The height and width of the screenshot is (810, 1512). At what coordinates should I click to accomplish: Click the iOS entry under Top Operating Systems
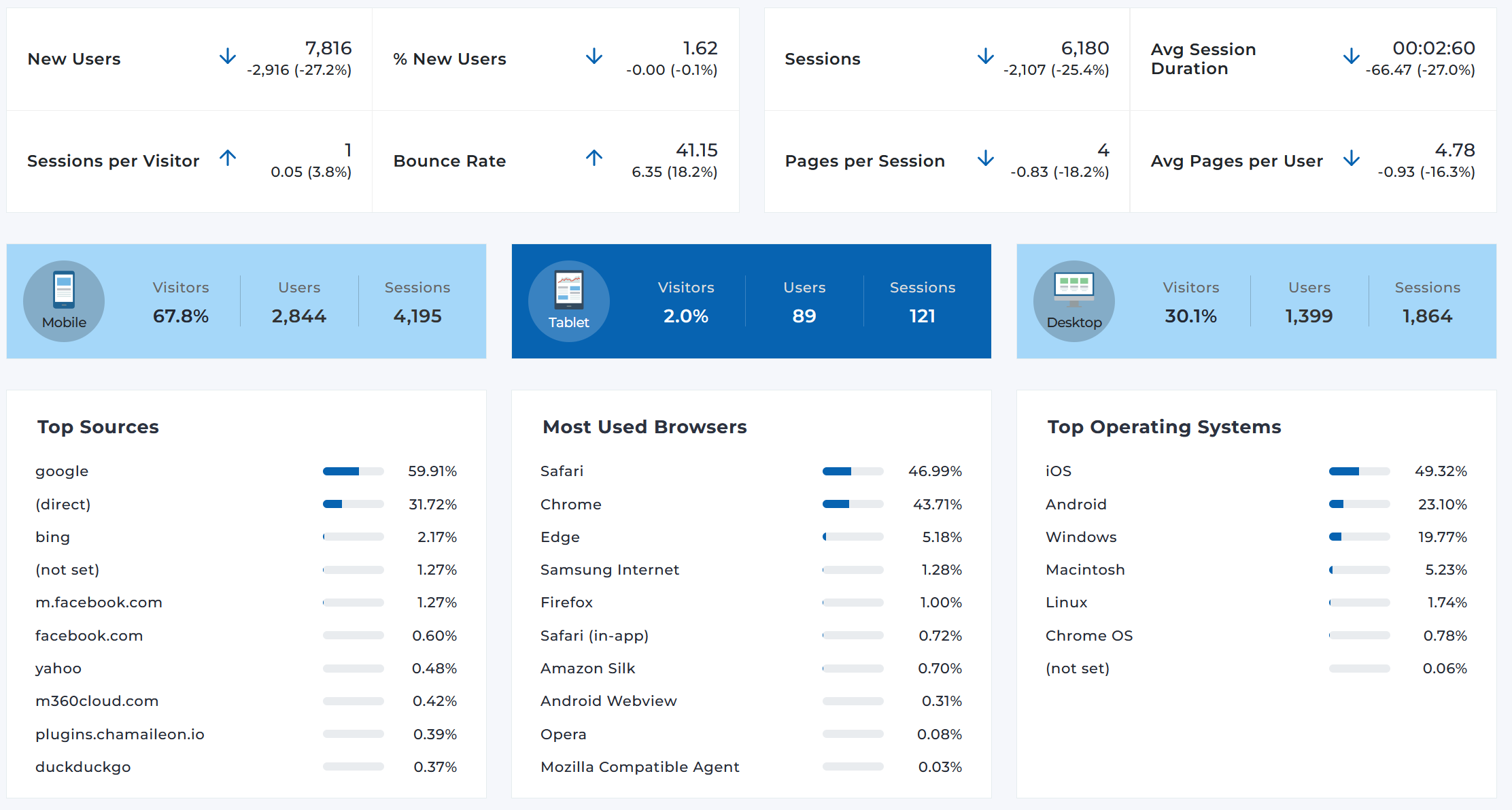pos(1058,470)
